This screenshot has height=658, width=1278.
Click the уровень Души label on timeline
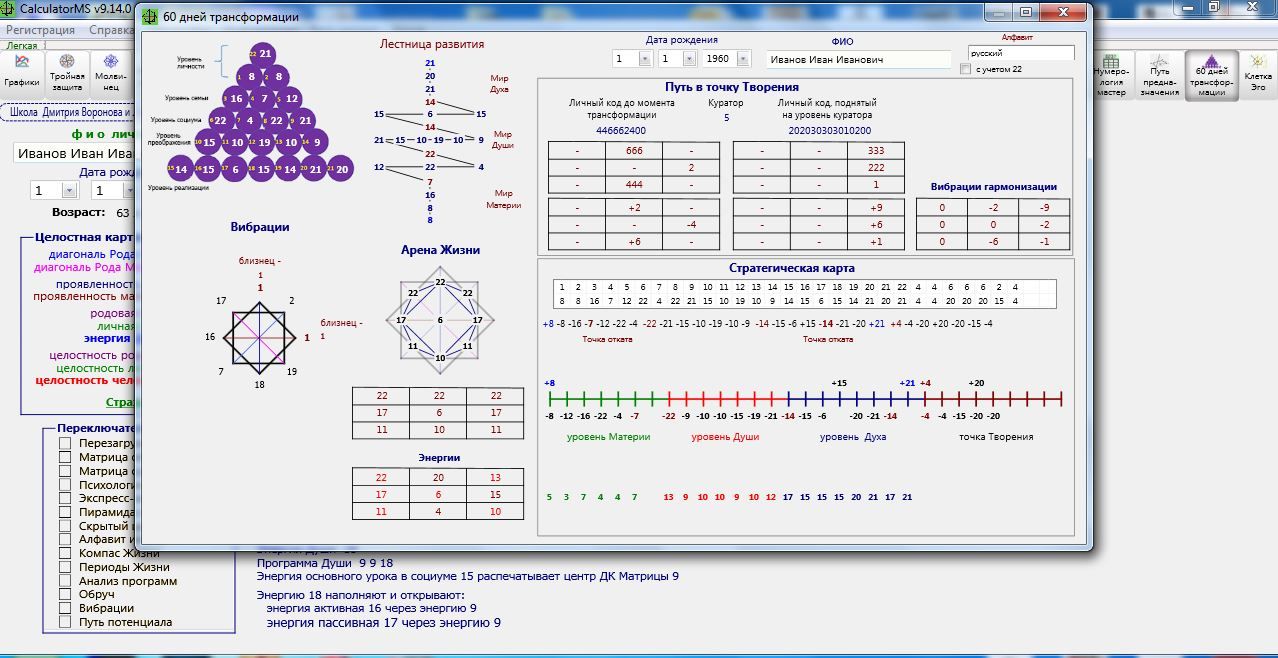point(725,437)
